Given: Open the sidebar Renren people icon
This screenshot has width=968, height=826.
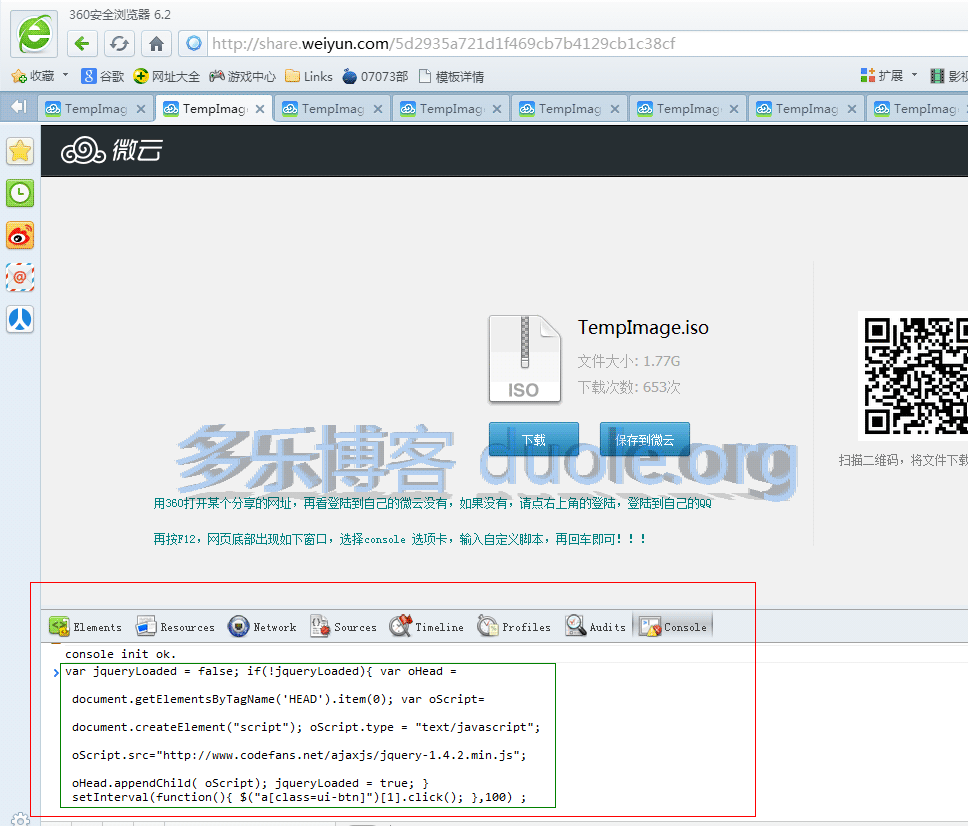Looking at the screenshot, I should point(20,320).
